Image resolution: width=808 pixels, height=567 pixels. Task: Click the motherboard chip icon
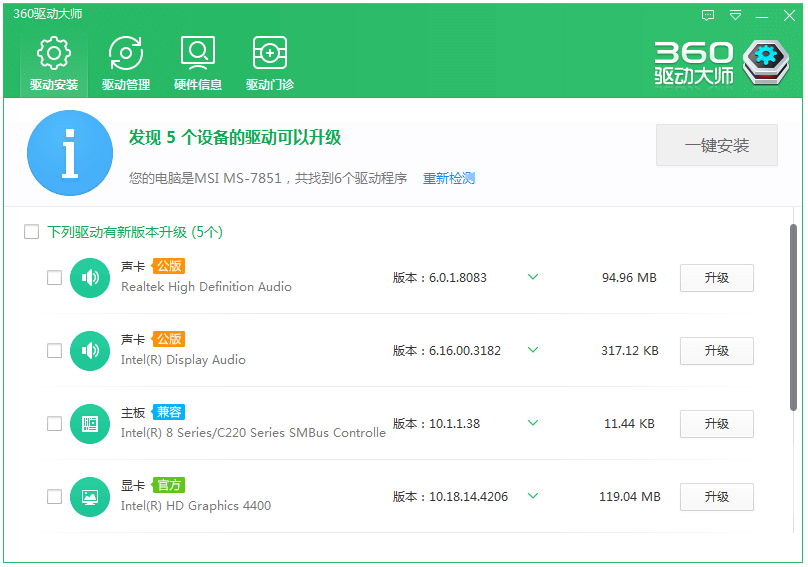[x=90, y=424]
